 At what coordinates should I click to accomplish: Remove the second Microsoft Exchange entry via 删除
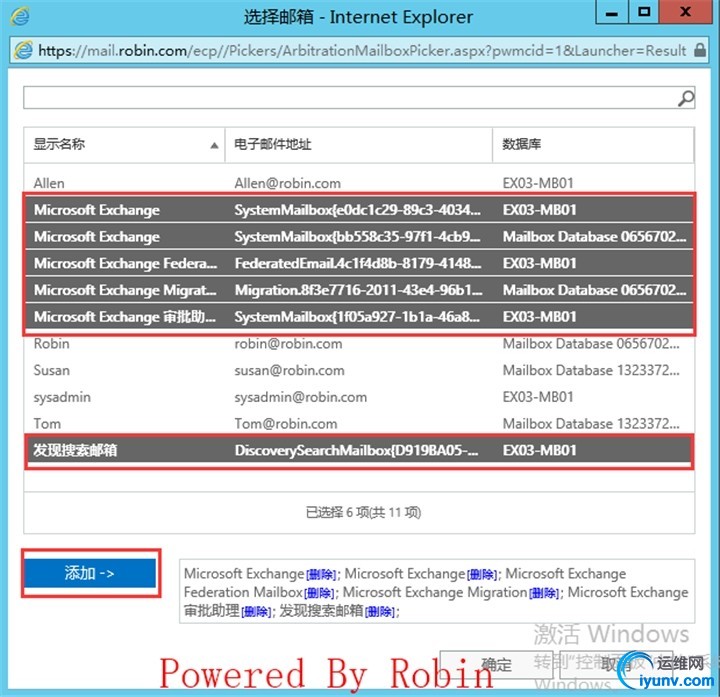pos(482,574)
